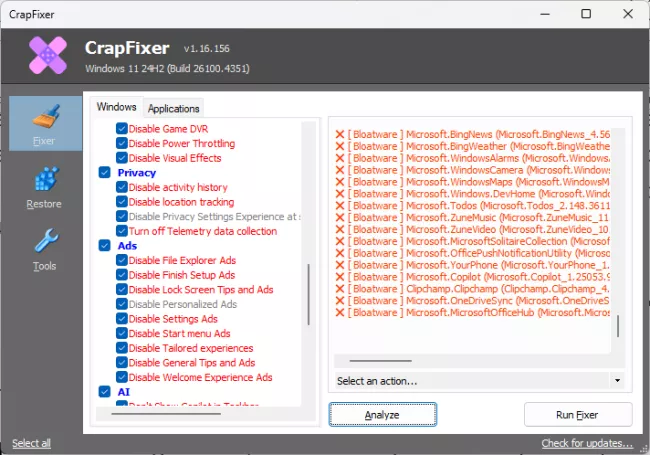Uncheck Disable Game DVR option

(x=122, y=129)
